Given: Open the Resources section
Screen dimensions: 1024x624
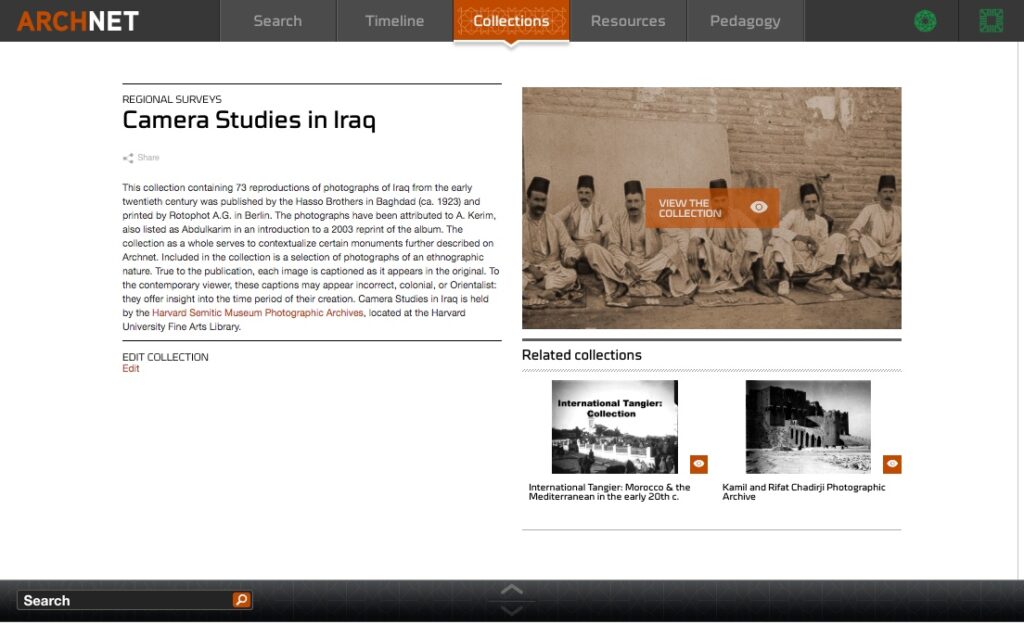Looking at the screenshot, I should click(x=628, y=20).
